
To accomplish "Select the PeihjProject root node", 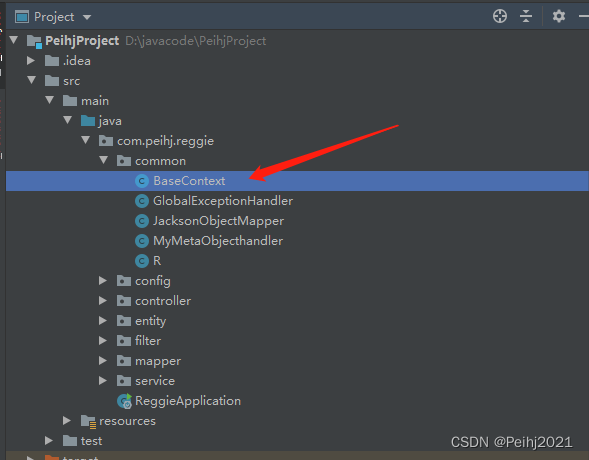I will point(82,41).
